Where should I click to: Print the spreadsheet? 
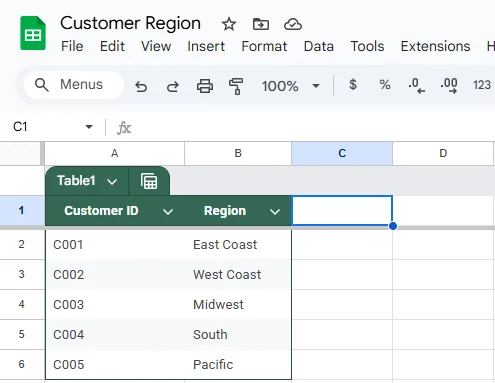(x=205, y=86)
